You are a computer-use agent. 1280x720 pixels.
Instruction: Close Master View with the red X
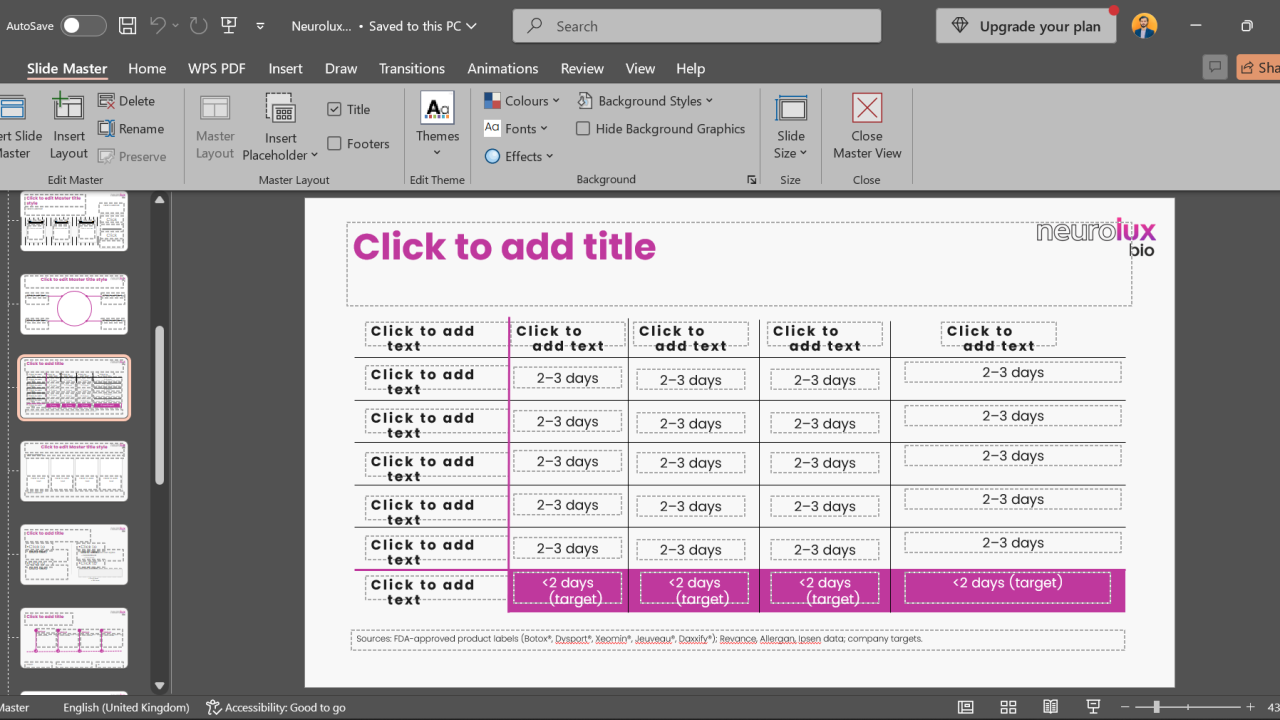[867, 126]
